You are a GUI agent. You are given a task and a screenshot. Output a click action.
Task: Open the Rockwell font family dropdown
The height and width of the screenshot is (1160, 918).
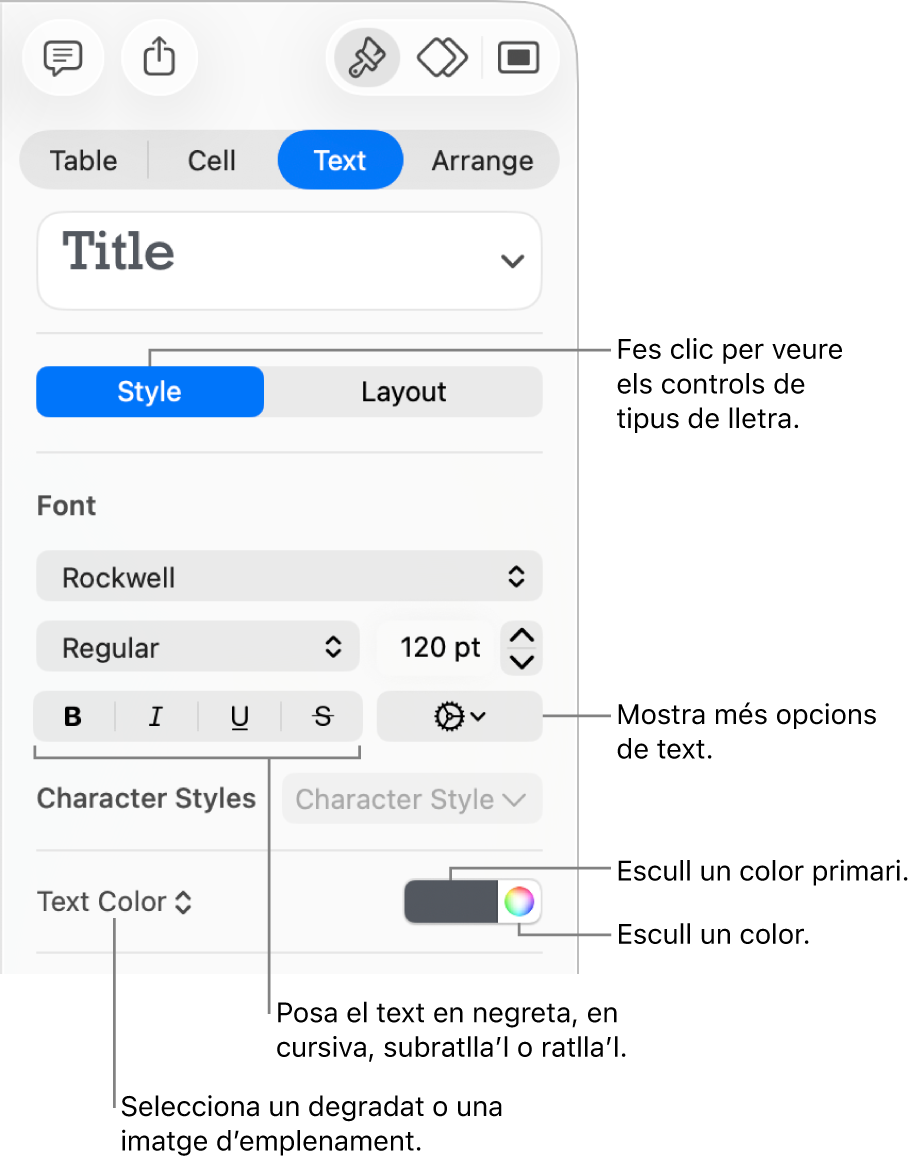pyautogui.click(x=288, y=576)
